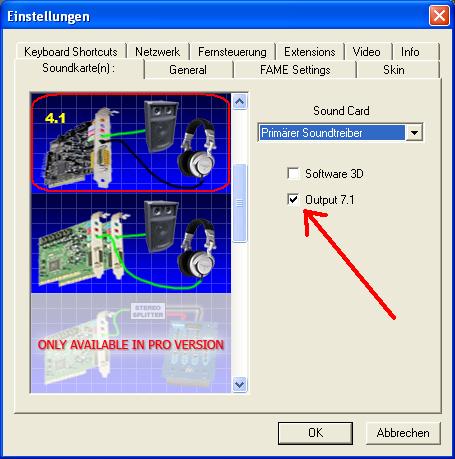Open the Video tab
The height and width of the screenshot is (459, 455).
367,52
